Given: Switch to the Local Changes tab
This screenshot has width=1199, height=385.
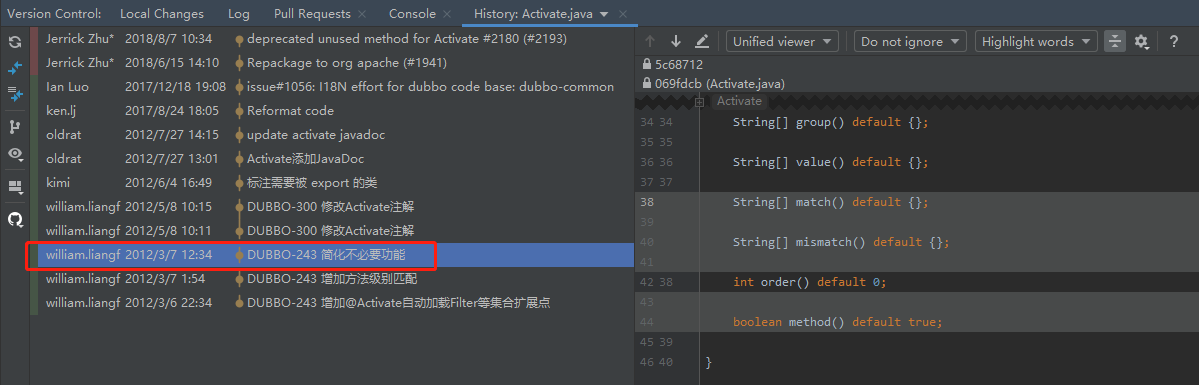Looking at the screenshot, I should pyautogui.click(x=162, y=14).
